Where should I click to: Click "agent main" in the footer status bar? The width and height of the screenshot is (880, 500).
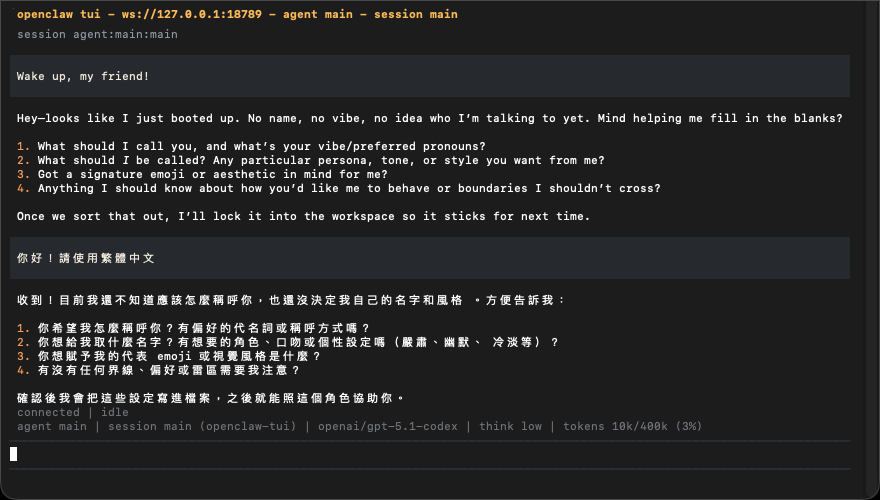(x=52, y=426)
